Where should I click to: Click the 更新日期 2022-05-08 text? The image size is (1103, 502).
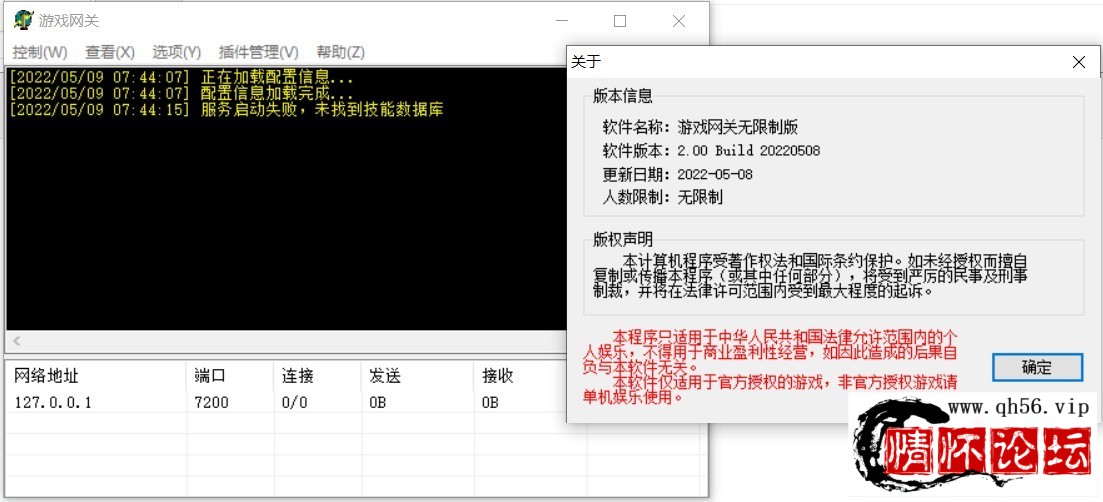click(677, 174)
